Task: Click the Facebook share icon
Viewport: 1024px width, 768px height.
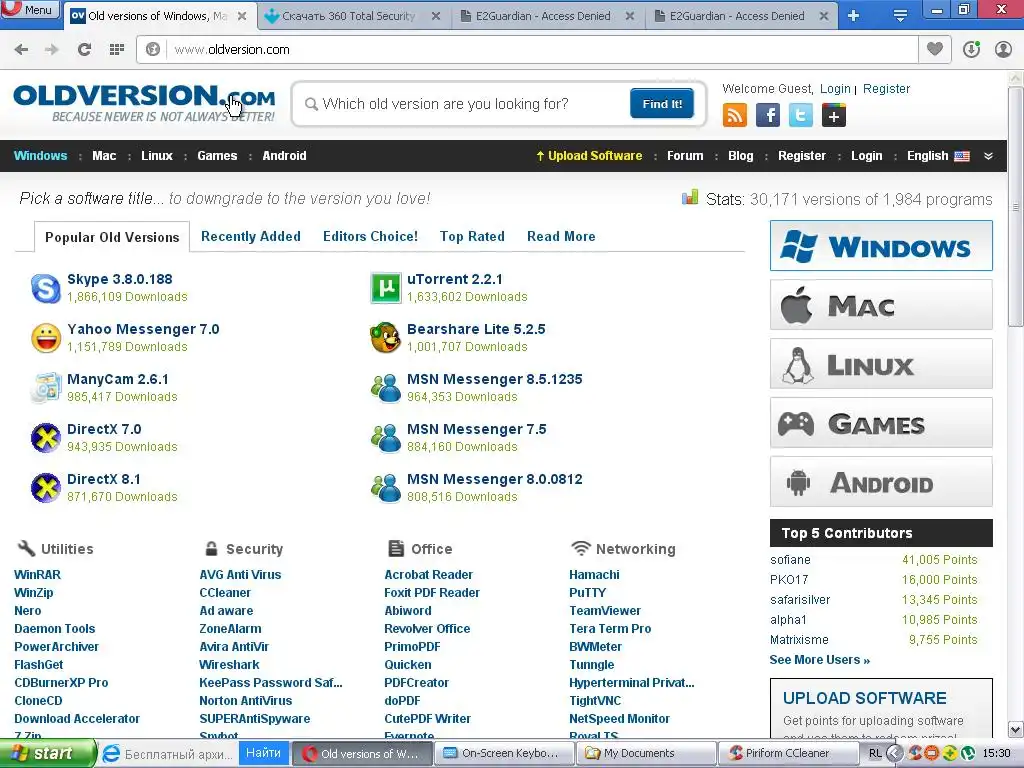Action: [768, 116]
